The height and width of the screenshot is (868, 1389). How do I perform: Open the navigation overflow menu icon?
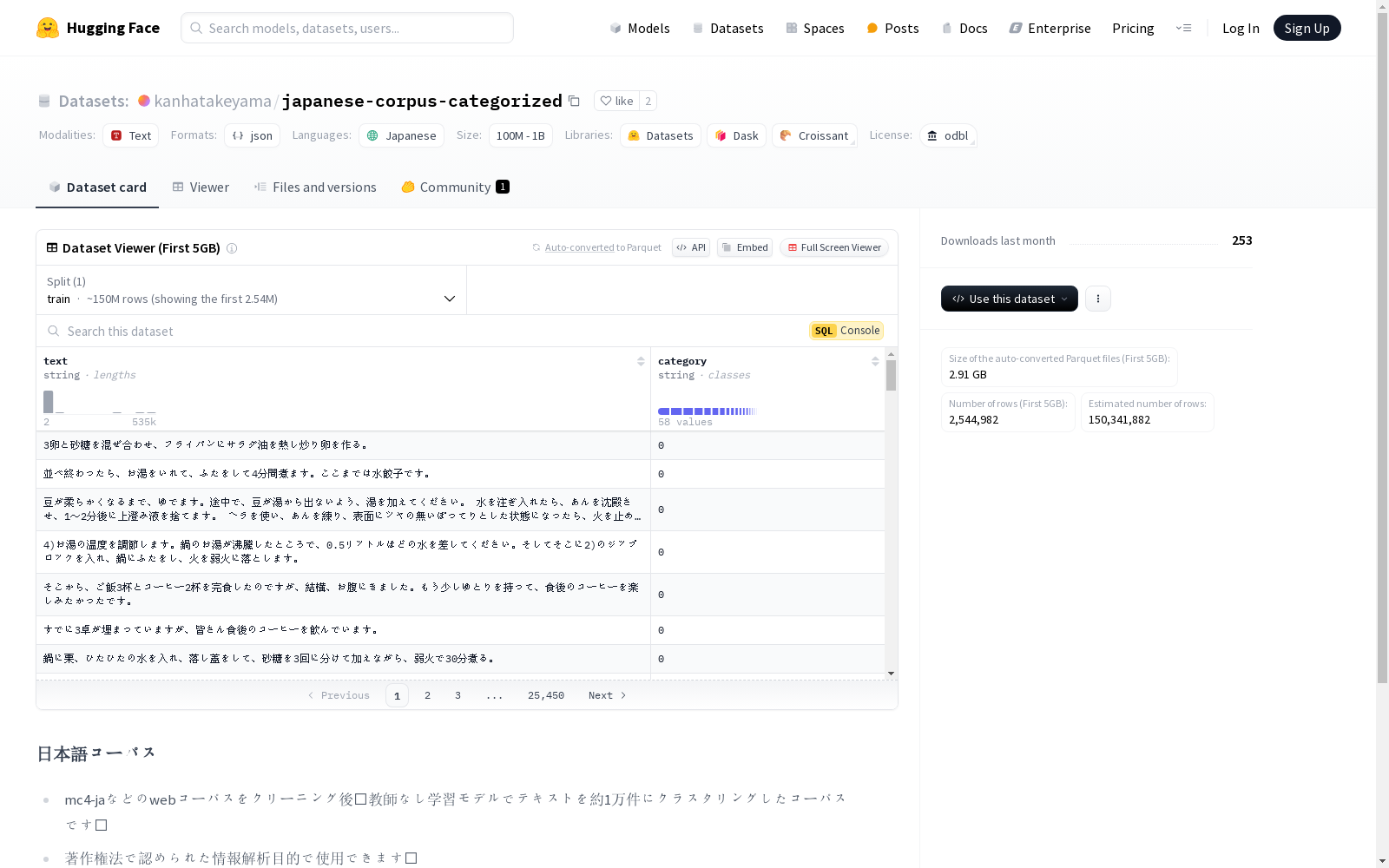(1183, 28)
